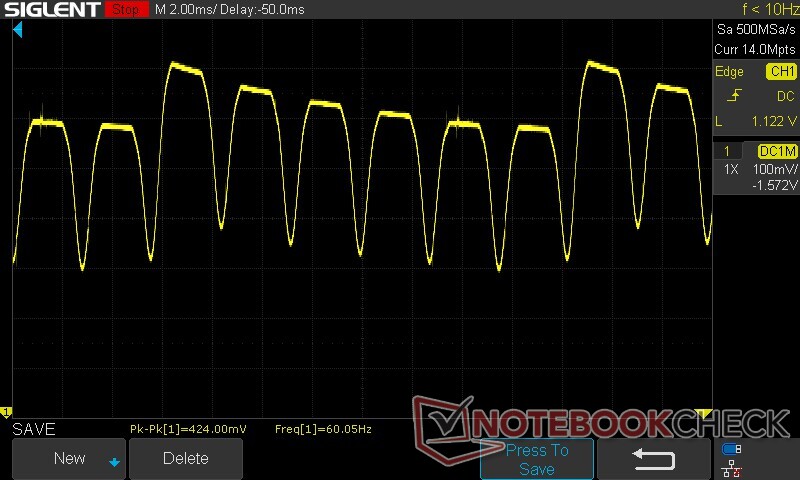800x480 pixels.
Task: Click the channel 1 number box
Action: pyautogui.click(x=727, y=151)
